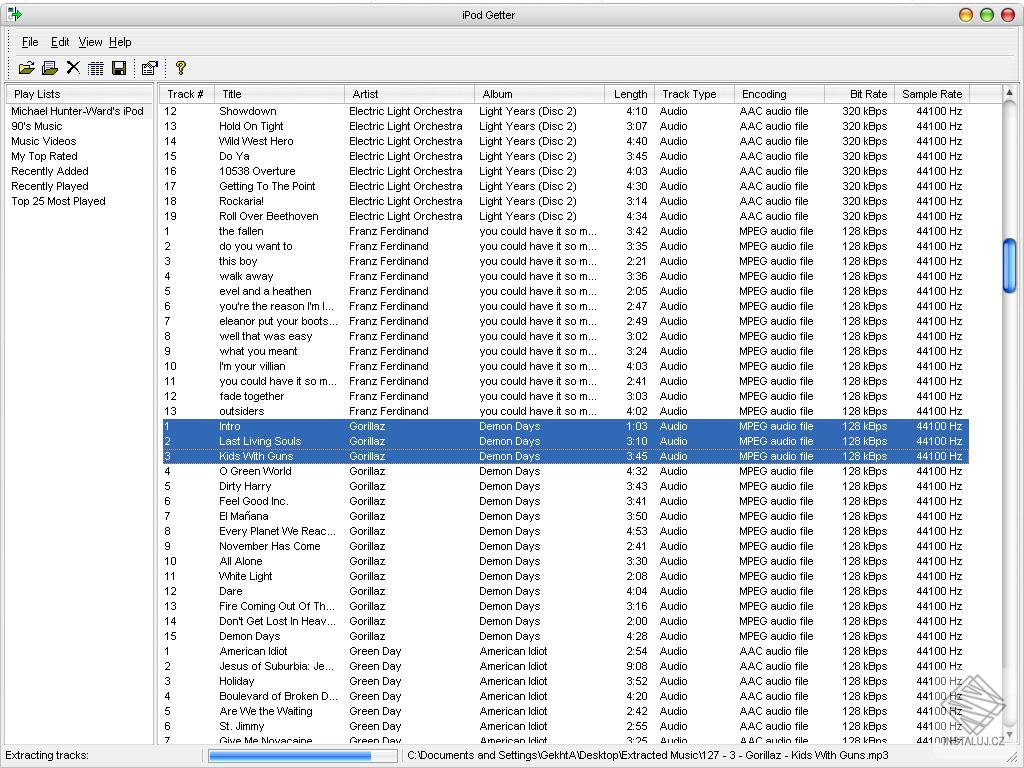This screenshot has height=768, width=1024.
Task: Sort tracks by the Length column header
Action: [630, 93]
